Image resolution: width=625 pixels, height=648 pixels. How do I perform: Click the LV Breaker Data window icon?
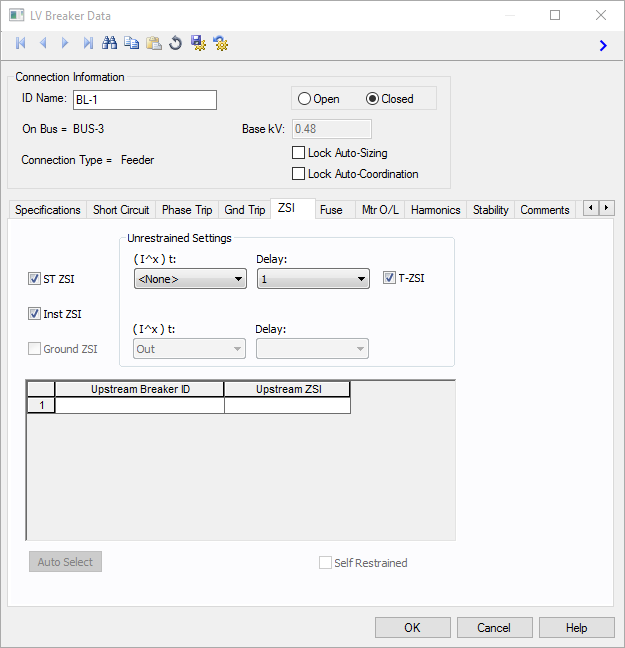(17, 16)
